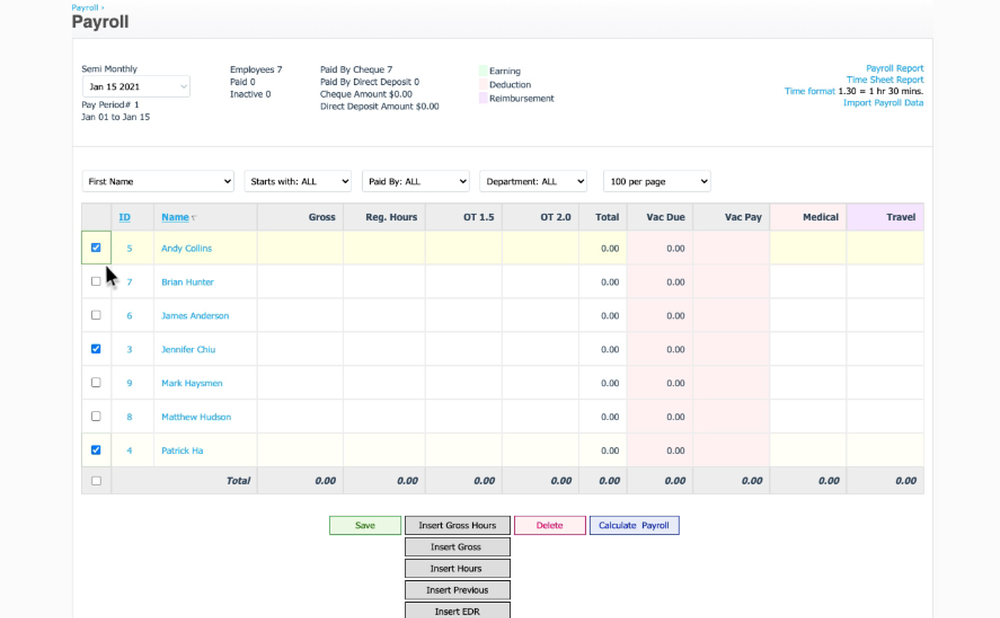1000x618 pixels.
Task: Uncheck Andy Collins's row checkbox
Action: tap(96, 247)
